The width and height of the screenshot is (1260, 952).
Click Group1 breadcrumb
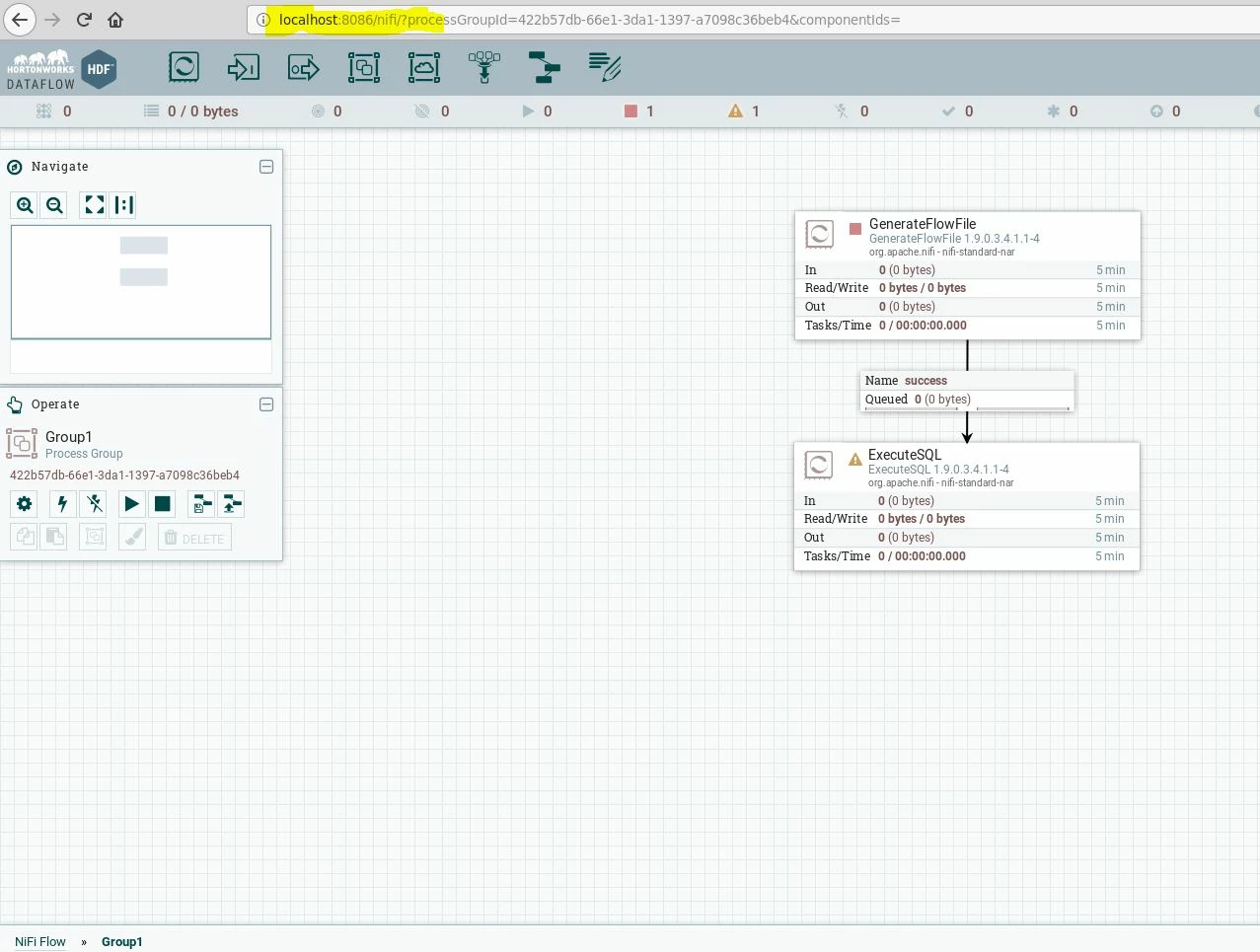coord(122,941)
